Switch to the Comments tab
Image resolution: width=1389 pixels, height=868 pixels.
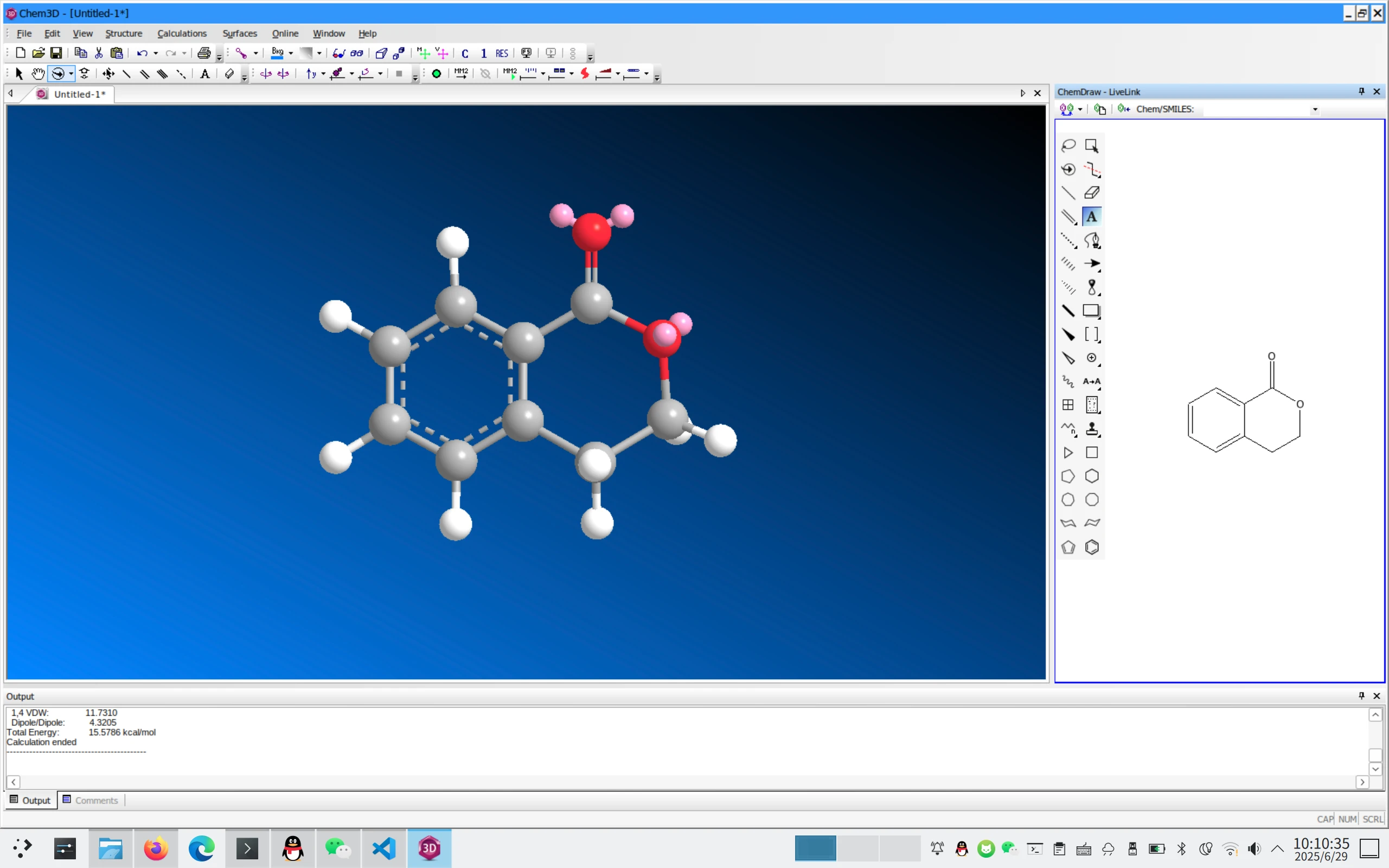coord(90,800)
